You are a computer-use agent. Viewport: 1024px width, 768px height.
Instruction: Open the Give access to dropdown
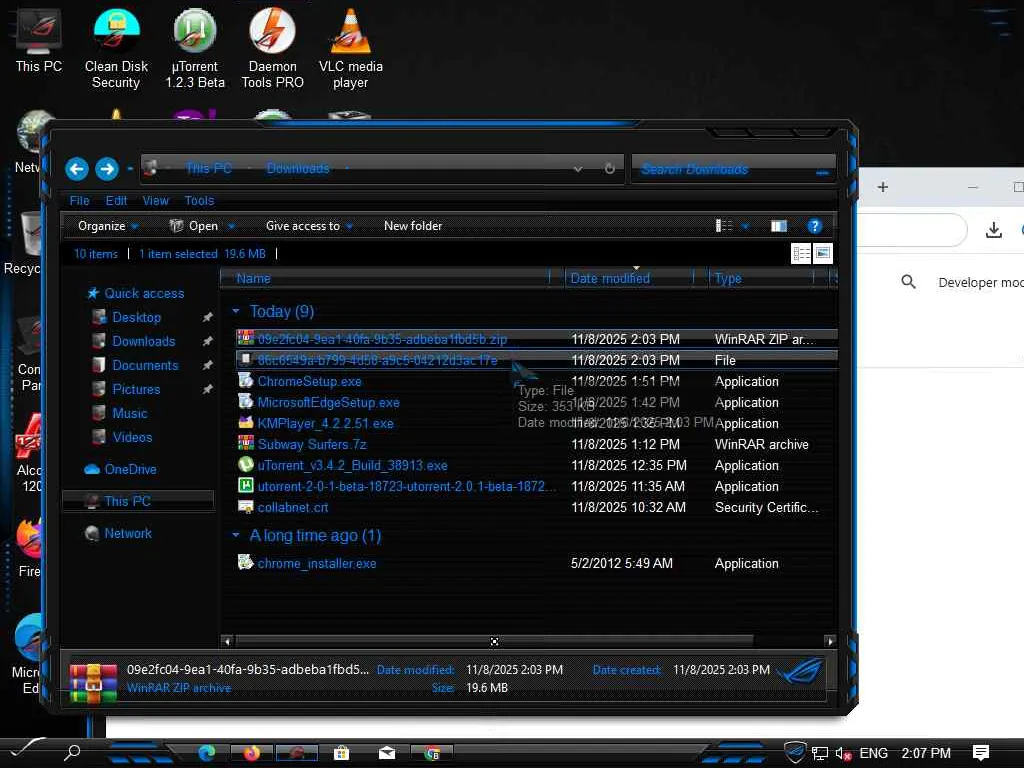(310, 226)
